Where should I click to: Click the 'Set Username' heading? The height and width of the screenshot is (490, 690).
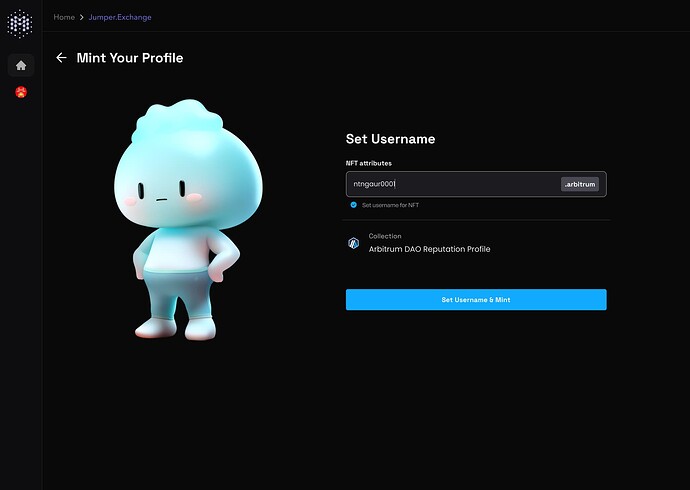(390, 139)
